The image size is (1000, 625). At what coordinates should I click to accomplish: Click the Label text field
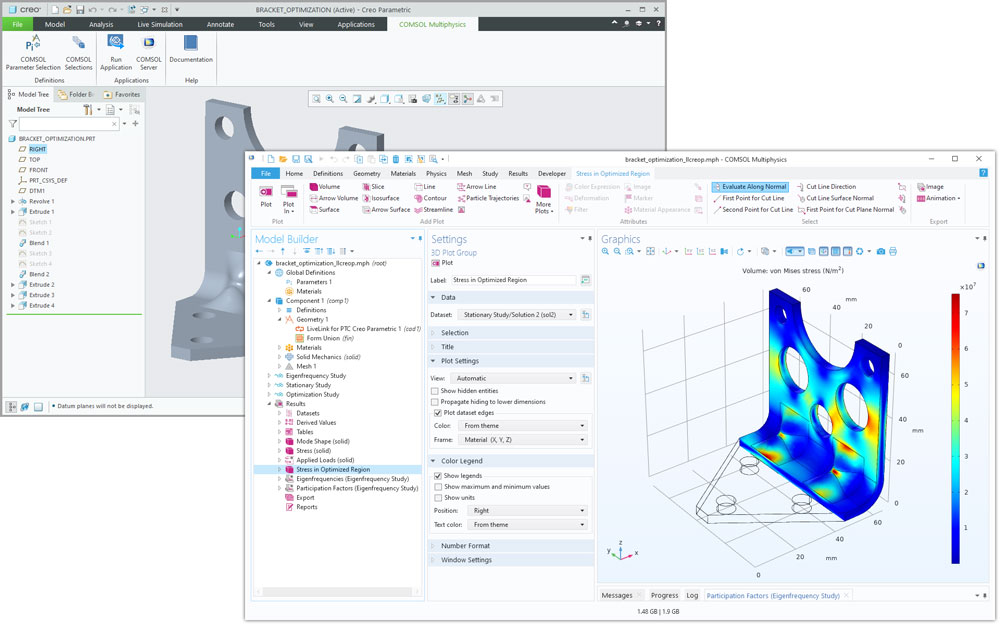(x=513, y=281)
